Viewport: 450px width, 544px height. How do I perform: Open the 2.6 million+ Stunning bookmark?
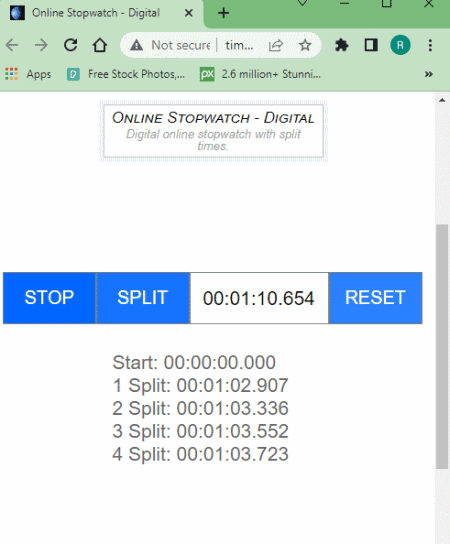click(260, 74)
